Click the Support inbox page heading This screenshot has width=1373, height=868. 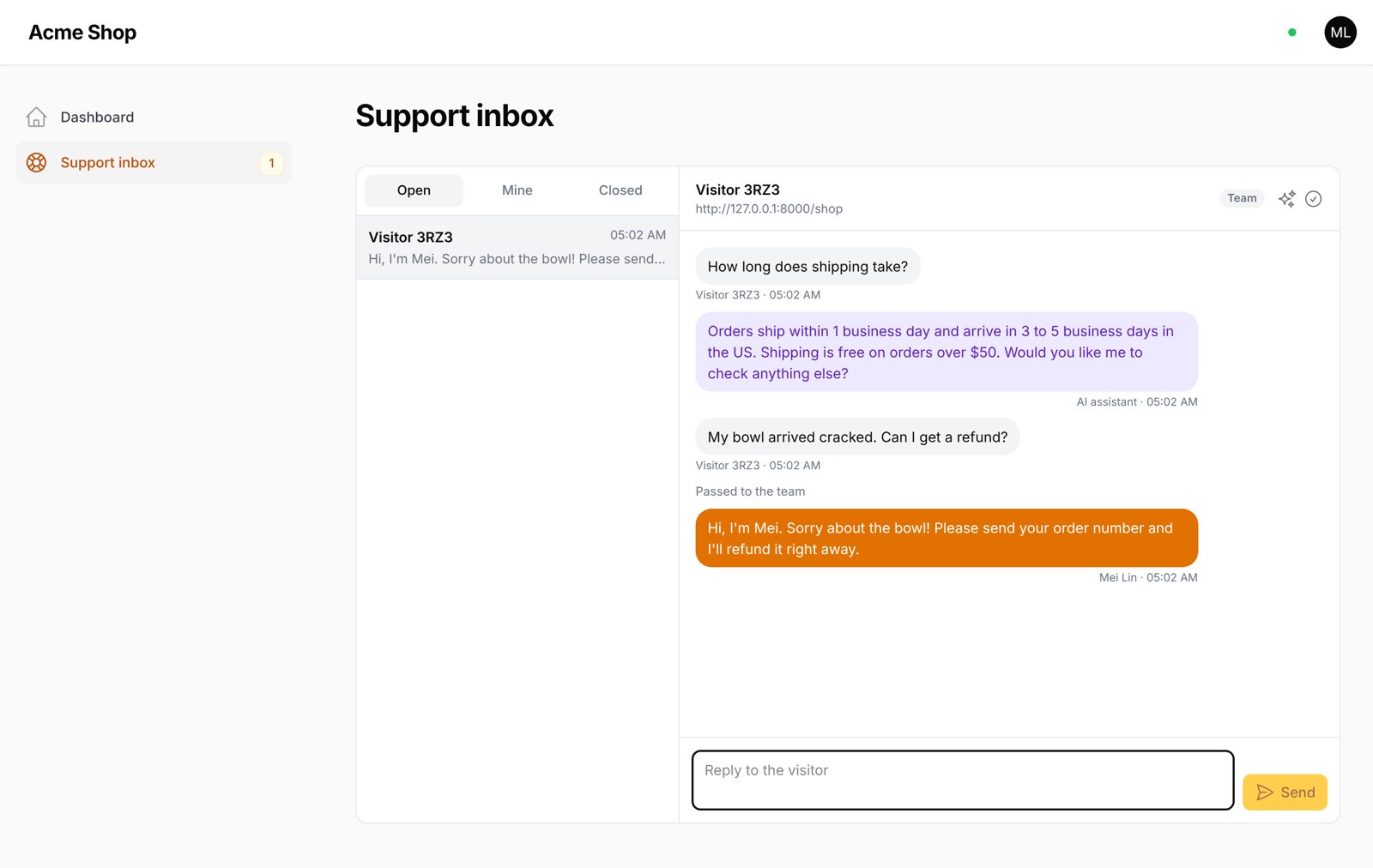(x=455, y=116)
